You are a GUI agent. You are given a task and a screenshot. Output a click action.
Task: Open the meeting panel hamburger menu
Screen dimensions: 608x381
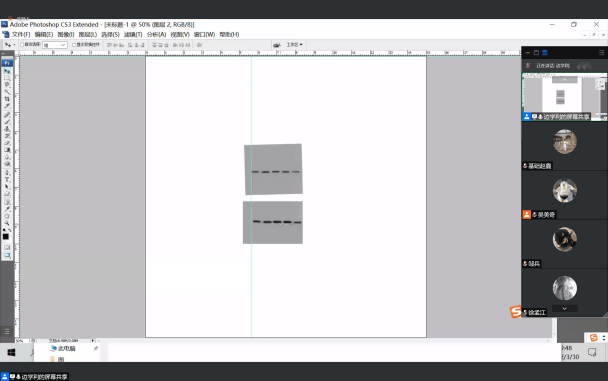[601, 53]
